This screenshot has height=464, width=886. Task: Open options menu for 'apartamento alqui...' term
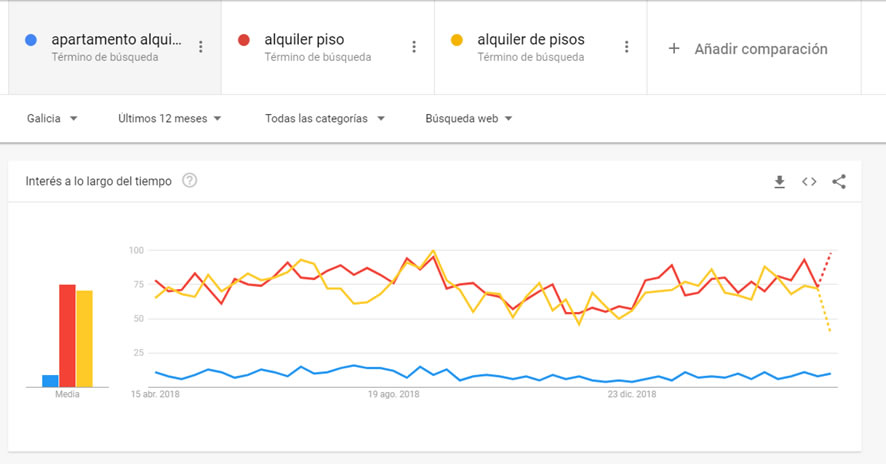pos(201,47)
